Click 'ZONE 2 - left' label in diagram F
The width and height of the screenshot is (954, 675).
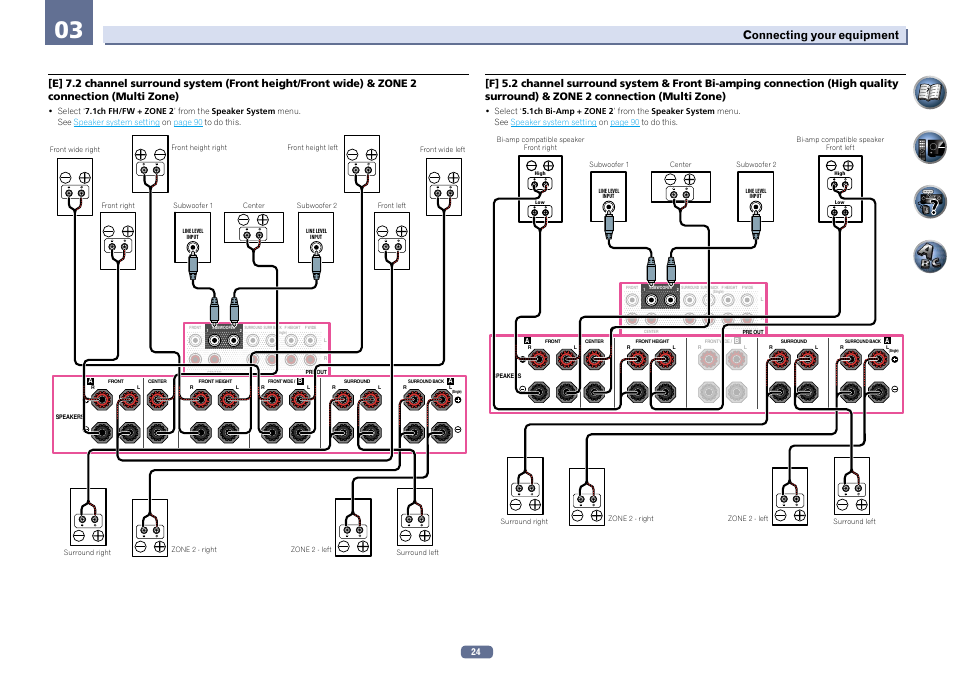tap(748, 519)
